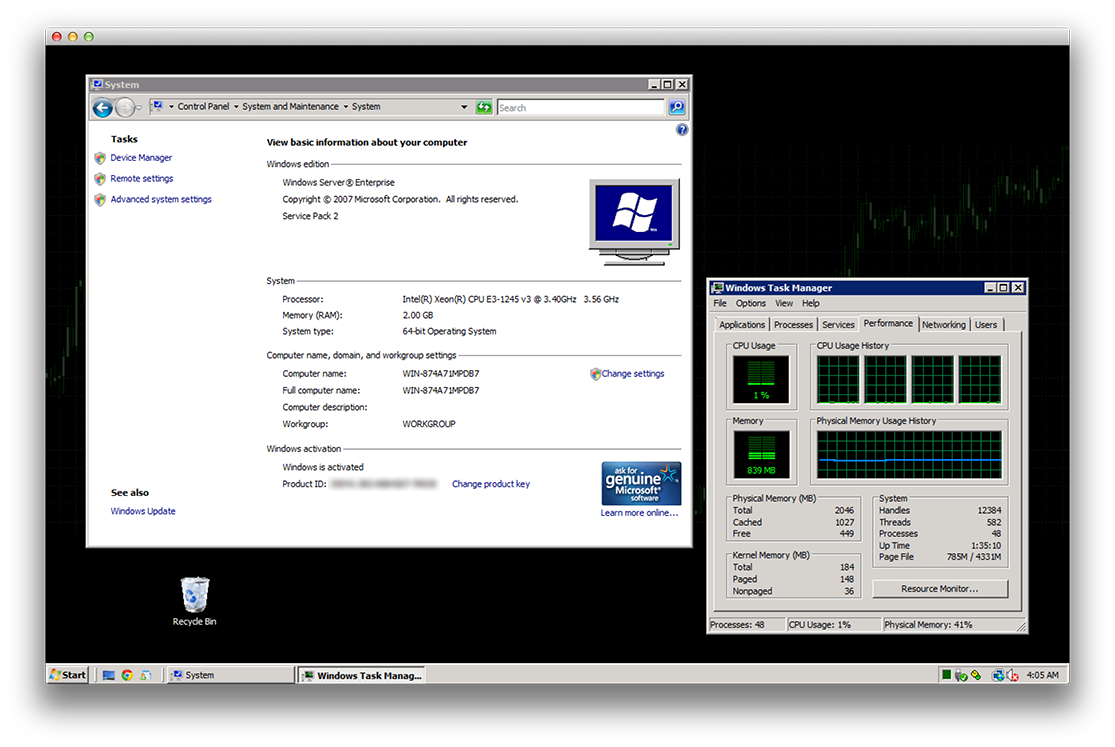The width and height of the screenshot is (1115, 747).
Task: Switch to the Processes tab
Action: click(793, 325)
